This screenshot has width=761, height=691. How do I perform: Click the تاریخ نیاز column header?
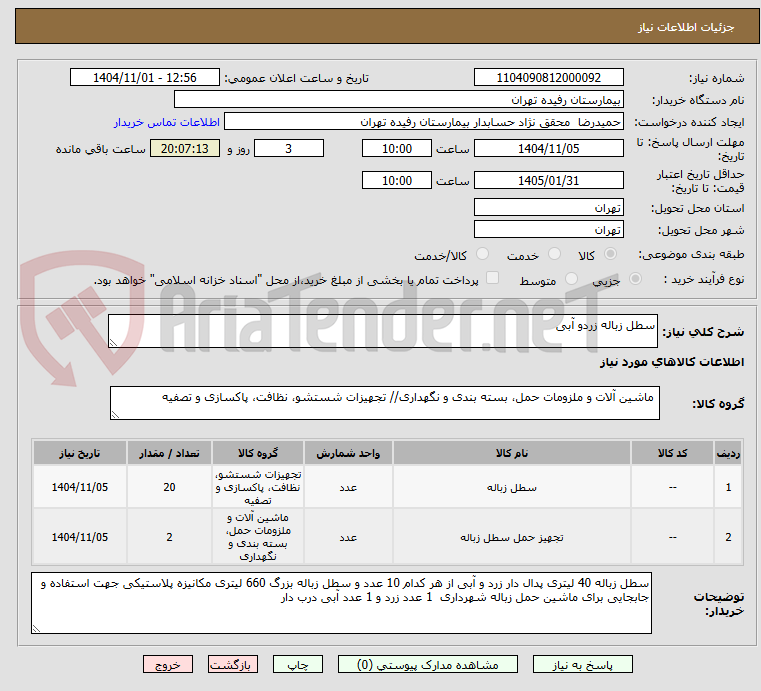point(80,453)
